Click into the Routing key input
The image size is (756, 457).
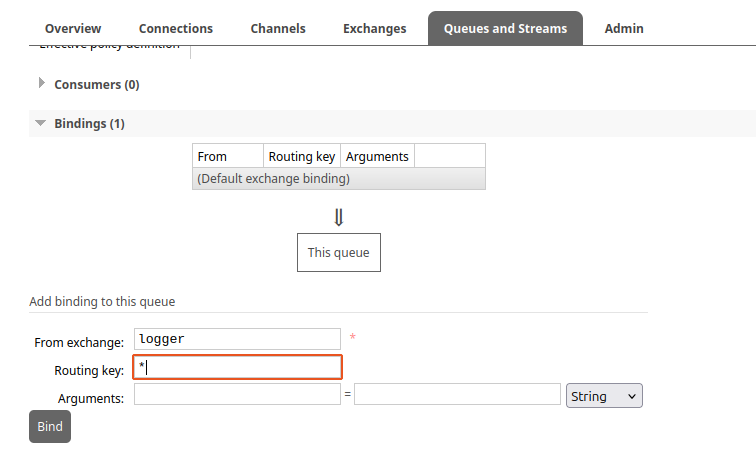pos(237,367)
